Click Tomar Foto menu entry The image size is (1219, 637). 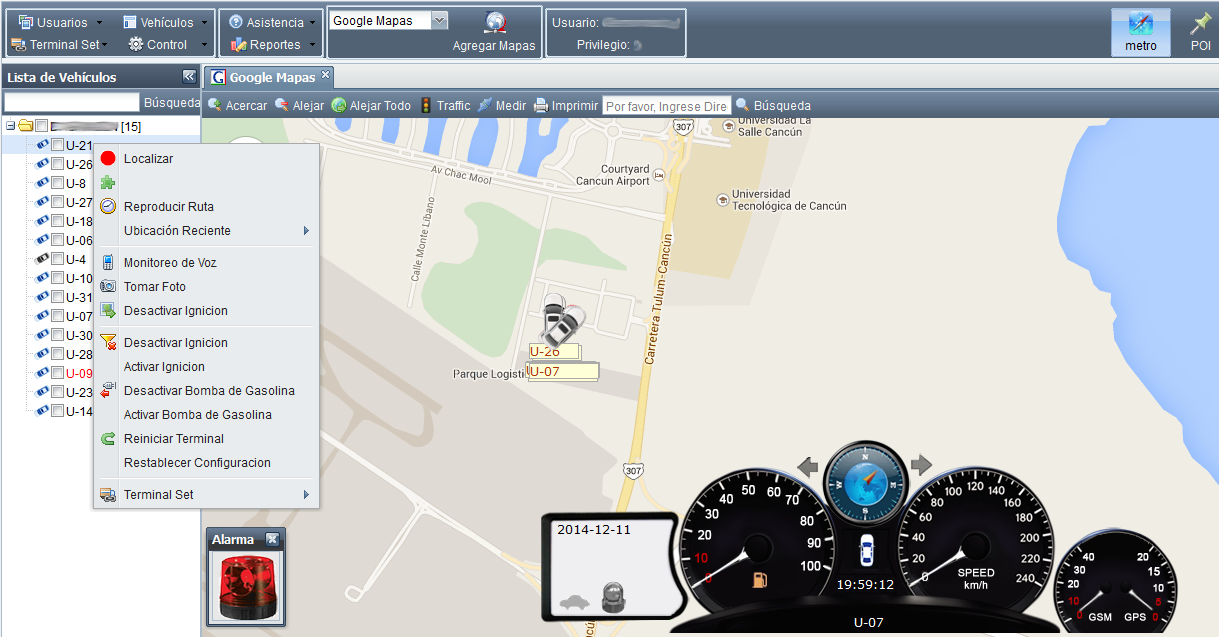tap(154, 287)
